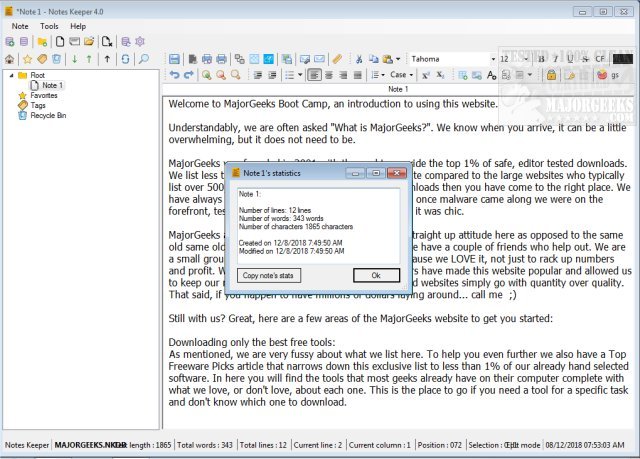Expand the Paste options dropdown arrow

click(x=398, y=59)
